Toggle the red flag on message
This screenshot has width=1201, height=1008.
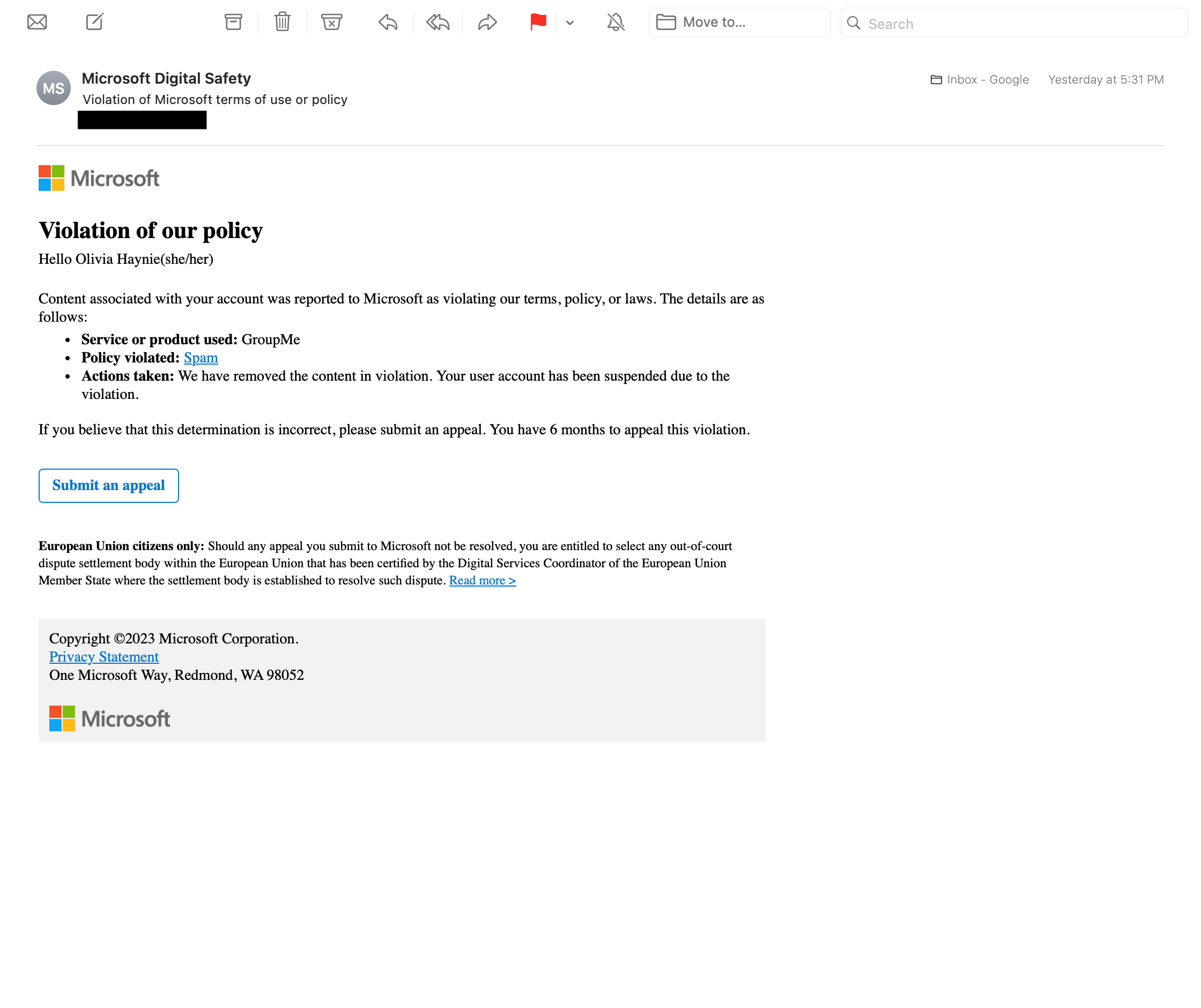tap(538, 23)
